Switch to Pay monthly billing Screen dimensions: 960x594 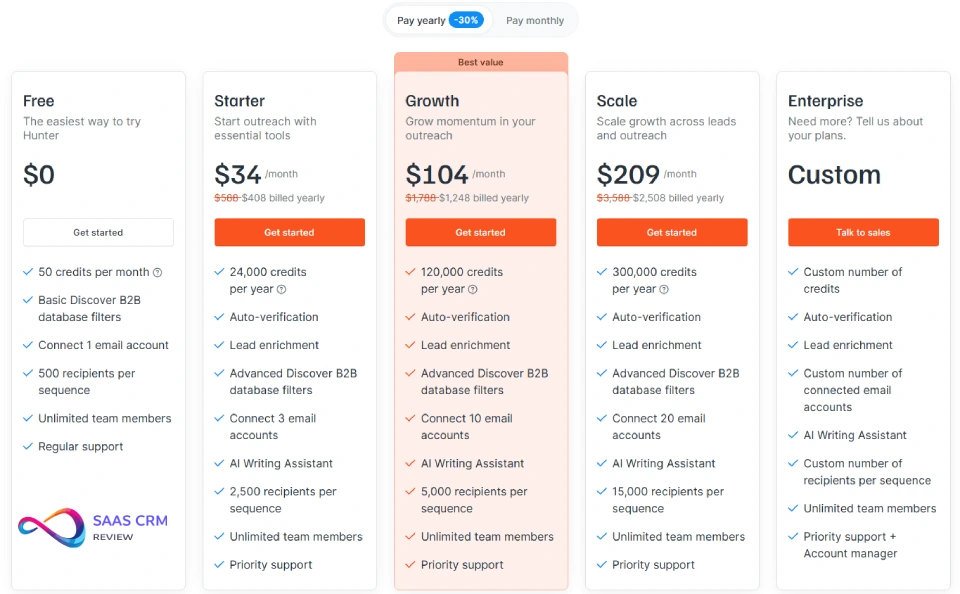point(534,20)
